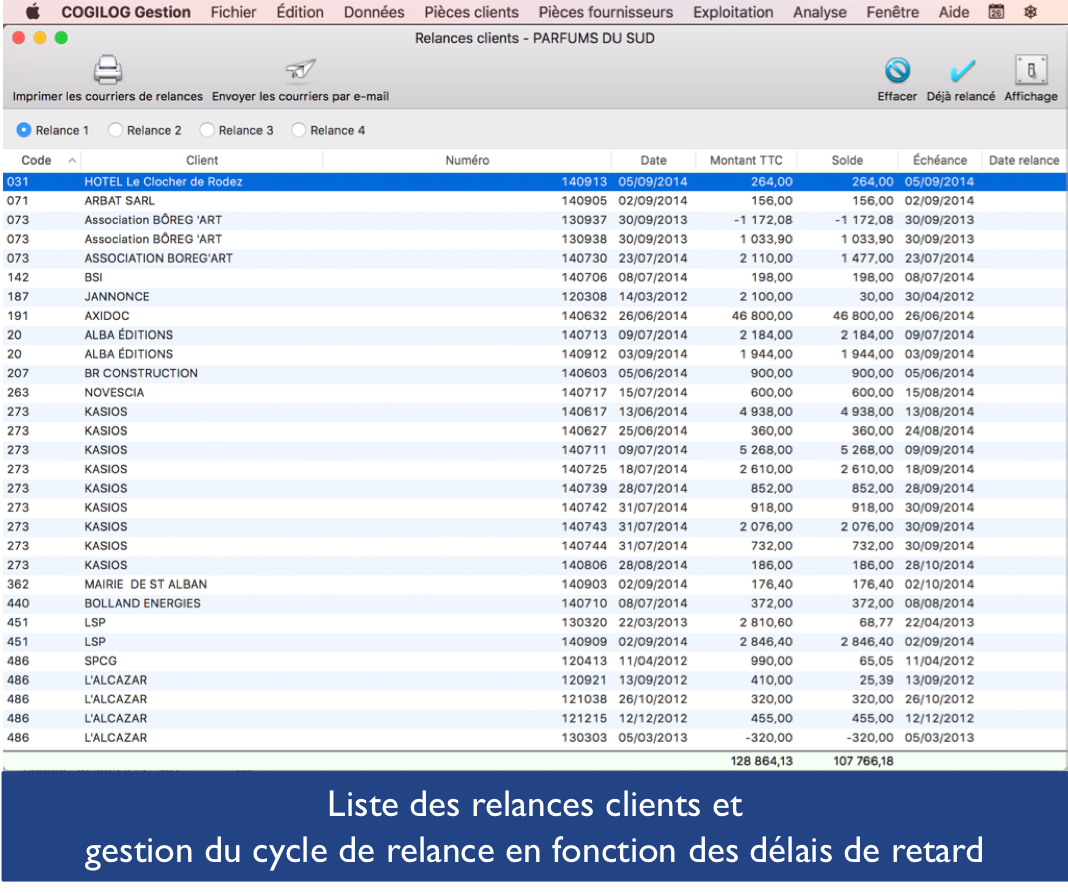
Task: Sort by the Date relance column header
Action: pyautogui.click(x=1024, y=161)
